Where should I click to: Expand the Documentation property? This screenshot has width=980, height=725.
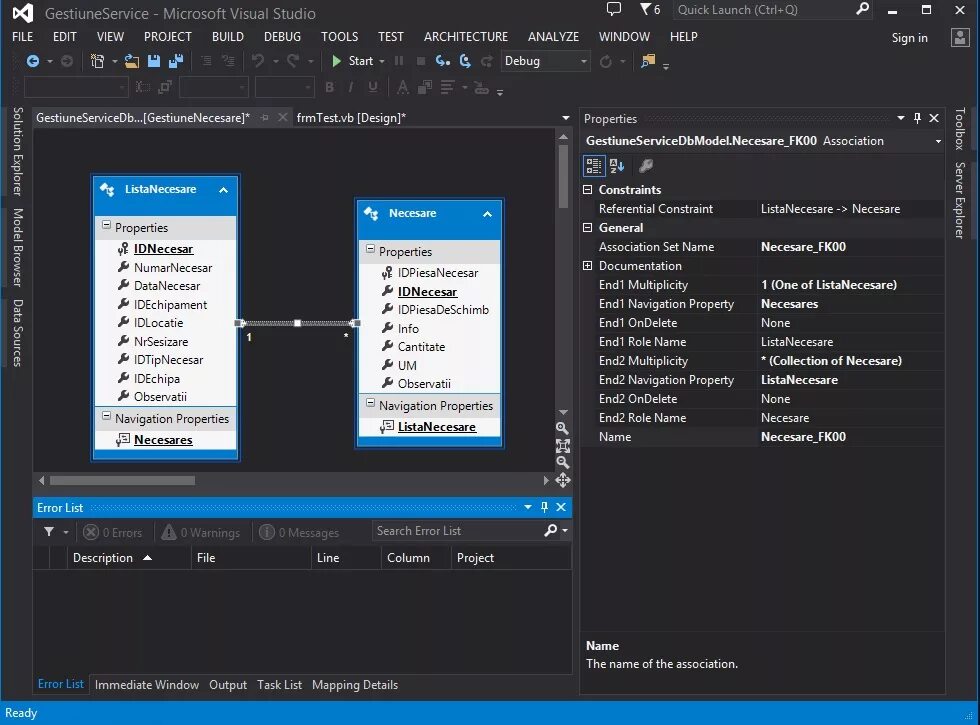588,266
